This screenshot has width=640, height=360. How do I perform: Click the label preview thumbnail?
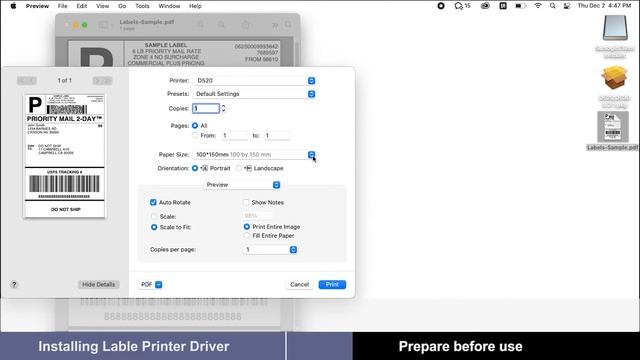64,156
